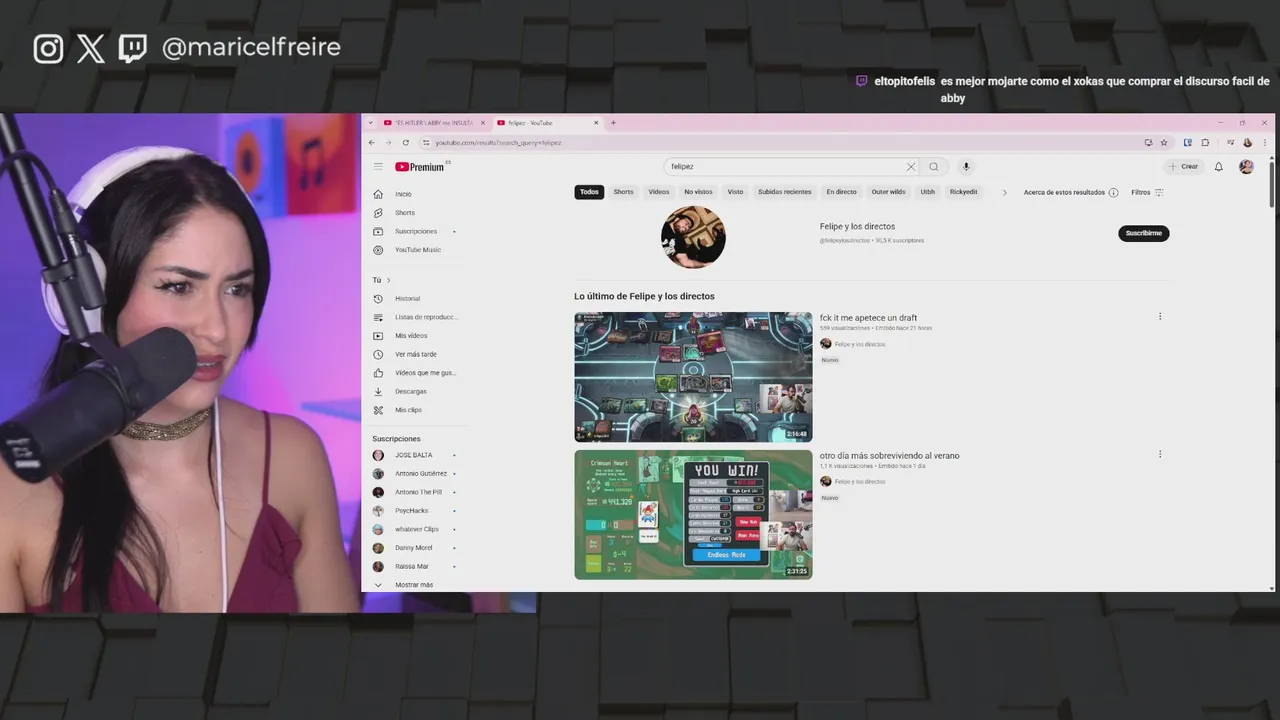Select the Utbh filter chip
This screenshot has width=1280, height=720.
click(928, 192)
